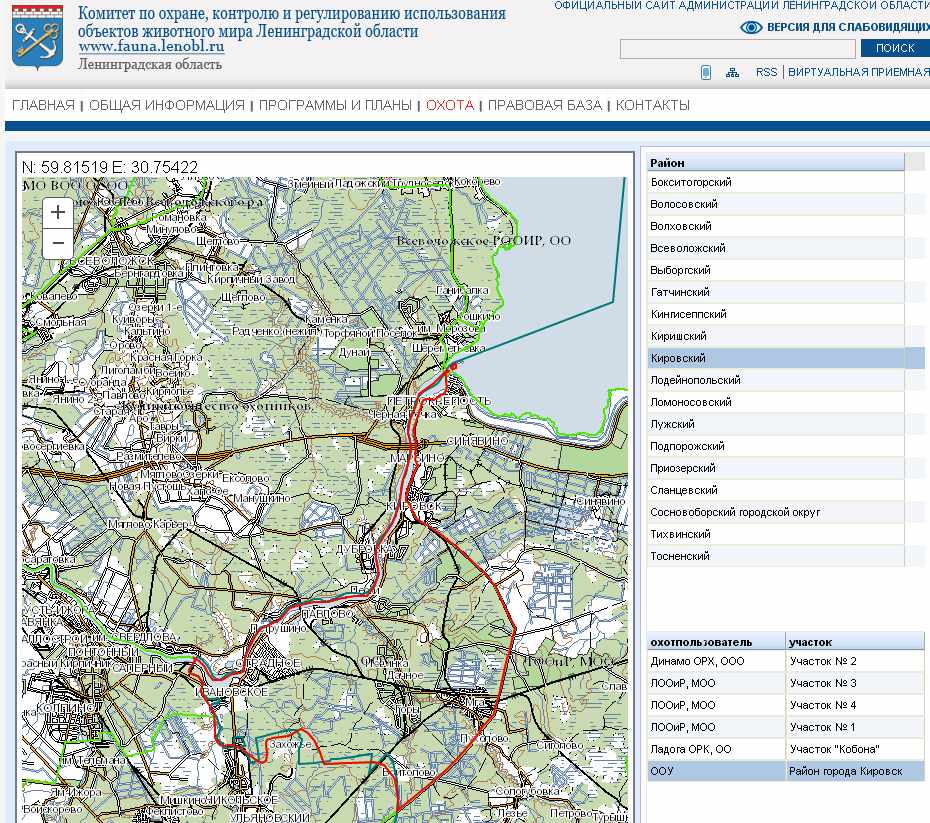Open the КОНТАКТЫ menu item
The height and width of the screenshot is (823, 930).
coord(652,105)
